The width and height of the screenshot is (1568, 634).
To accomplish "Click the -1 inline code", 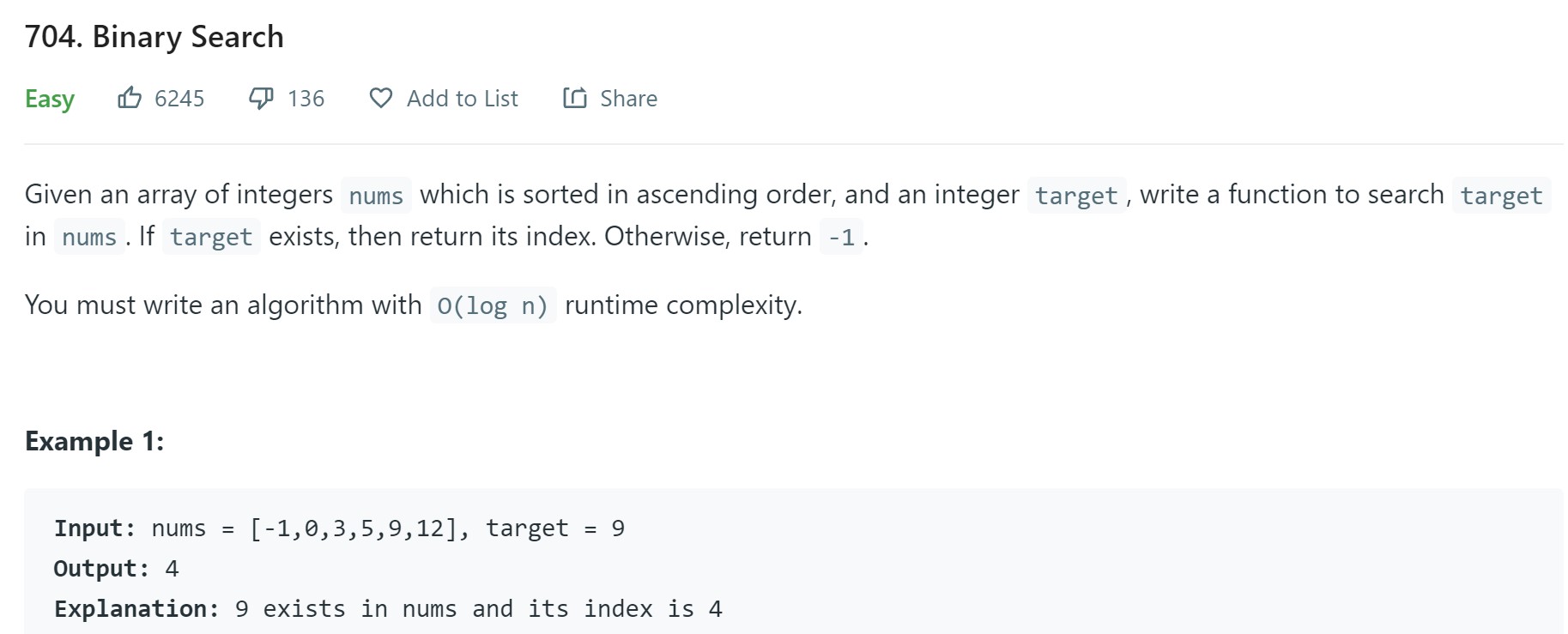I will pos(841,237).
